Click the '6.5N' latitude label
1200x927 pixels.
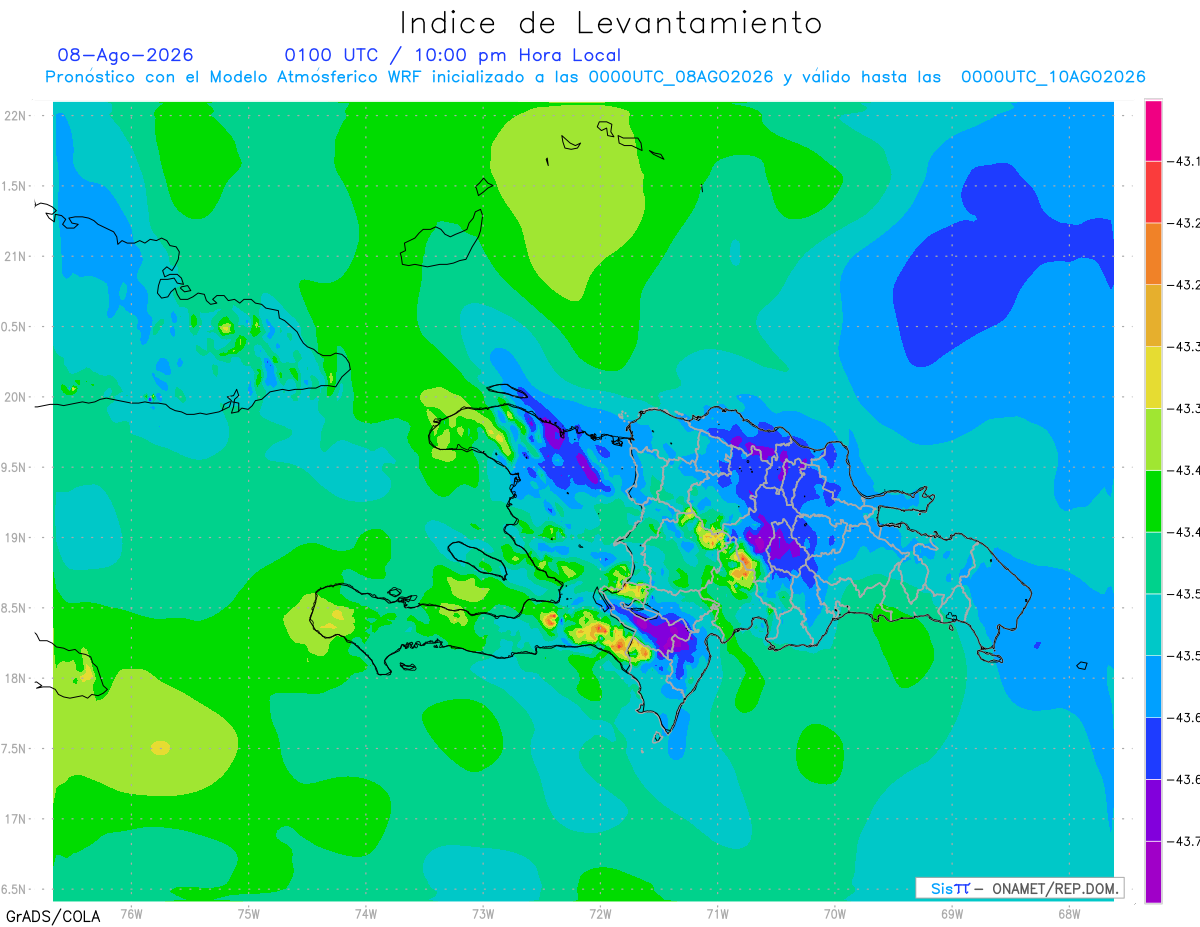point(14,889)
